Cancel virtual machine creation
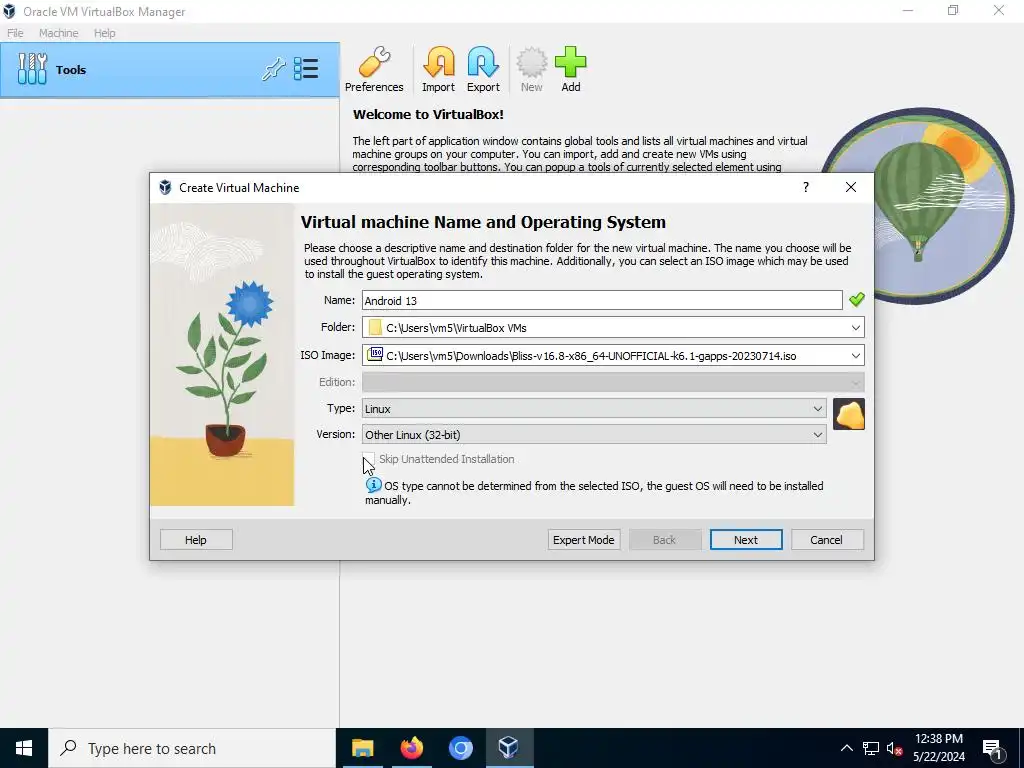 [827, 539]
